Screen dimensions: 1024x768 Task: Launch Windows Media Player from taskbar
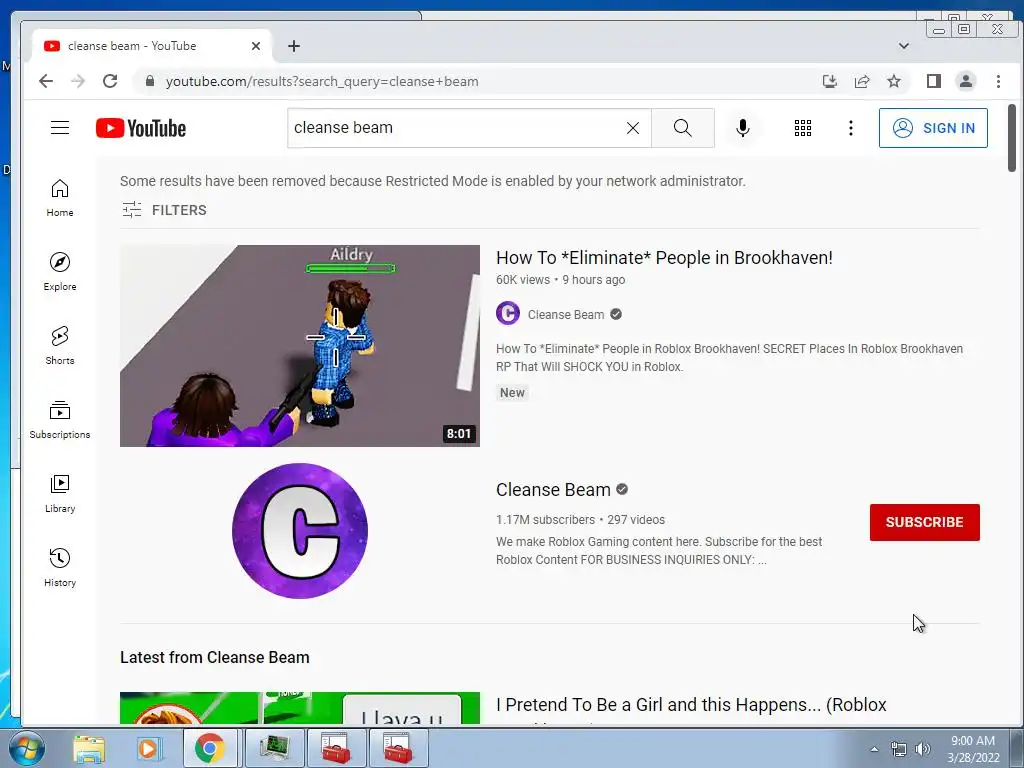148,748
